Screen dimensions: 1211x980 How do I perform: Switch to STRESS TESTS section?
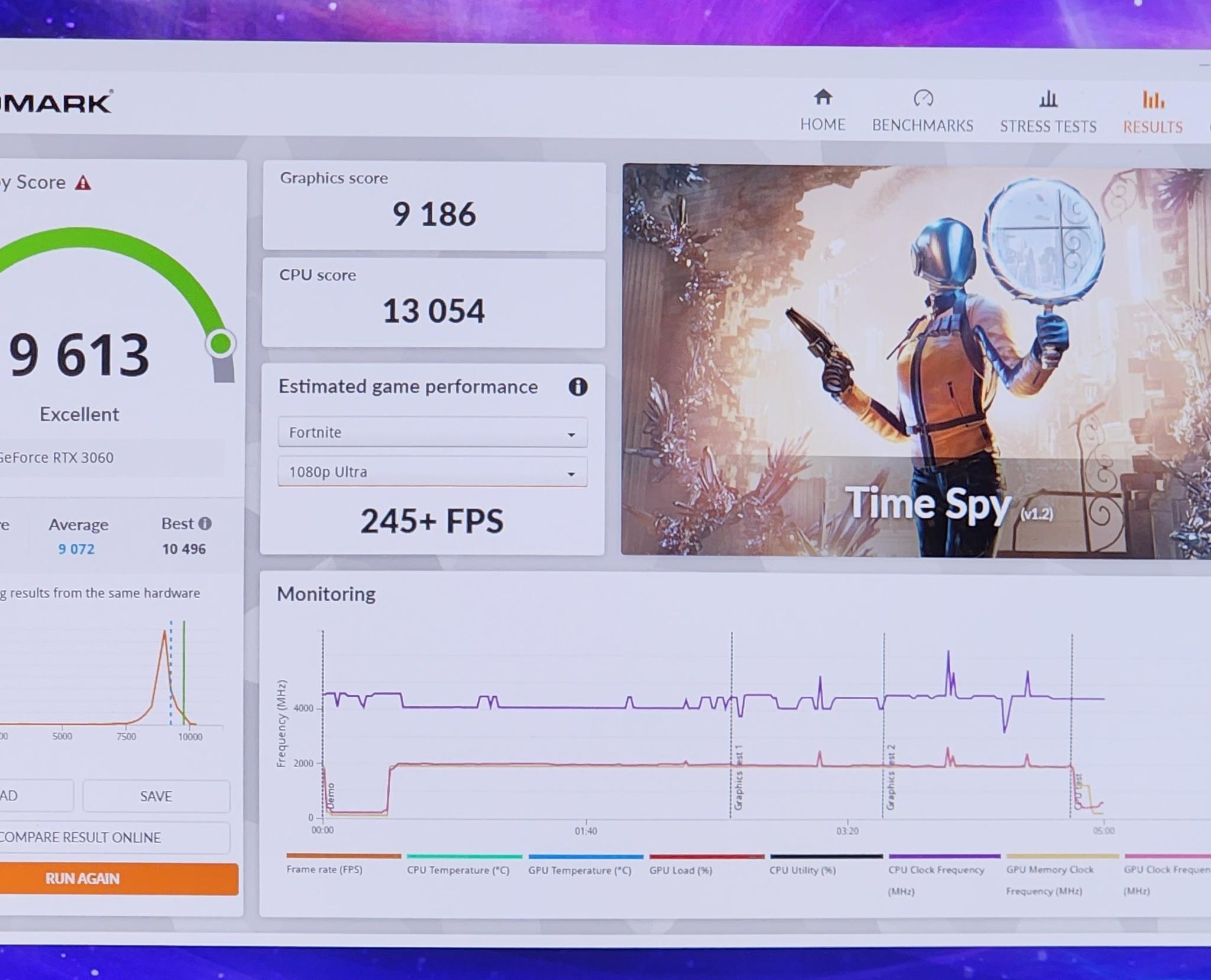1048,126
